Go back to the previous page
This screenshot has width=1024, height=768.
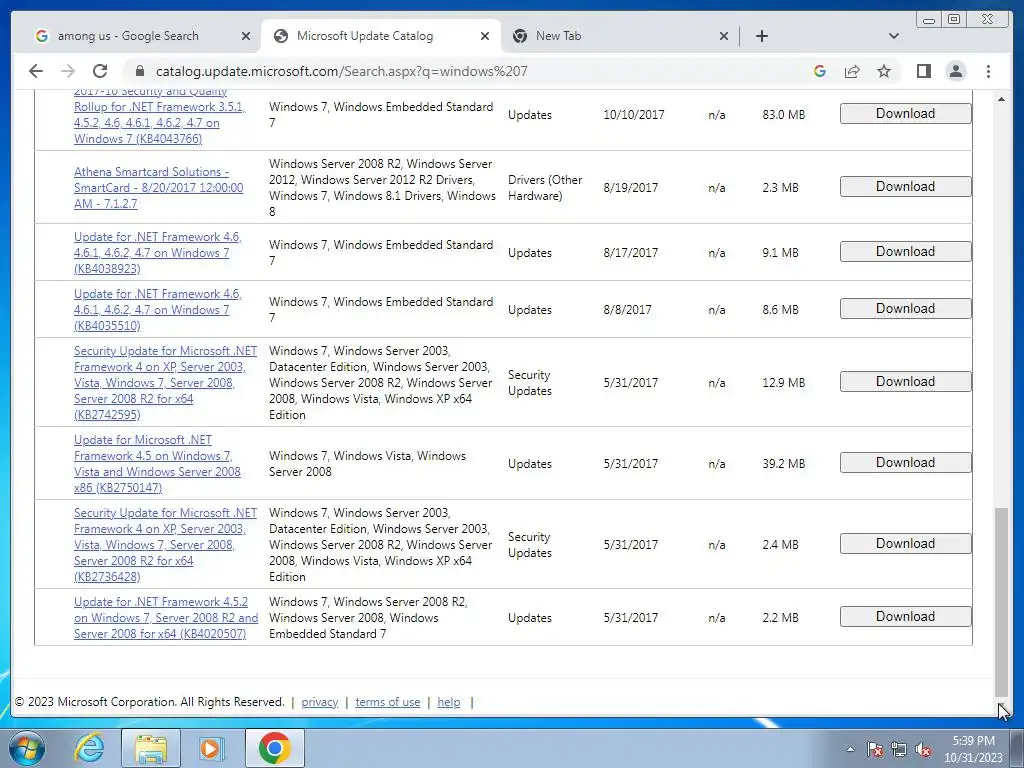click(36, 71)
